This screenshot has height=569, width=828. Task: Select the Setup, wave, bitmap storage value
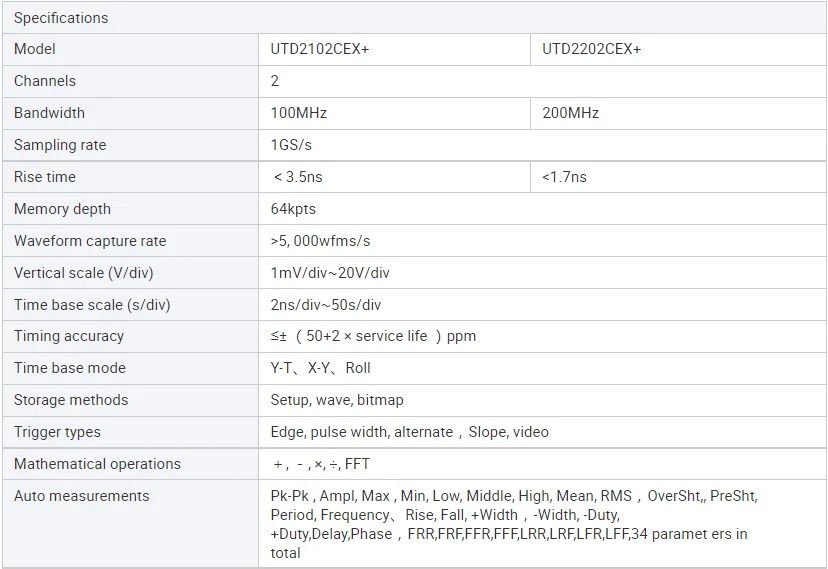point(337,400)
